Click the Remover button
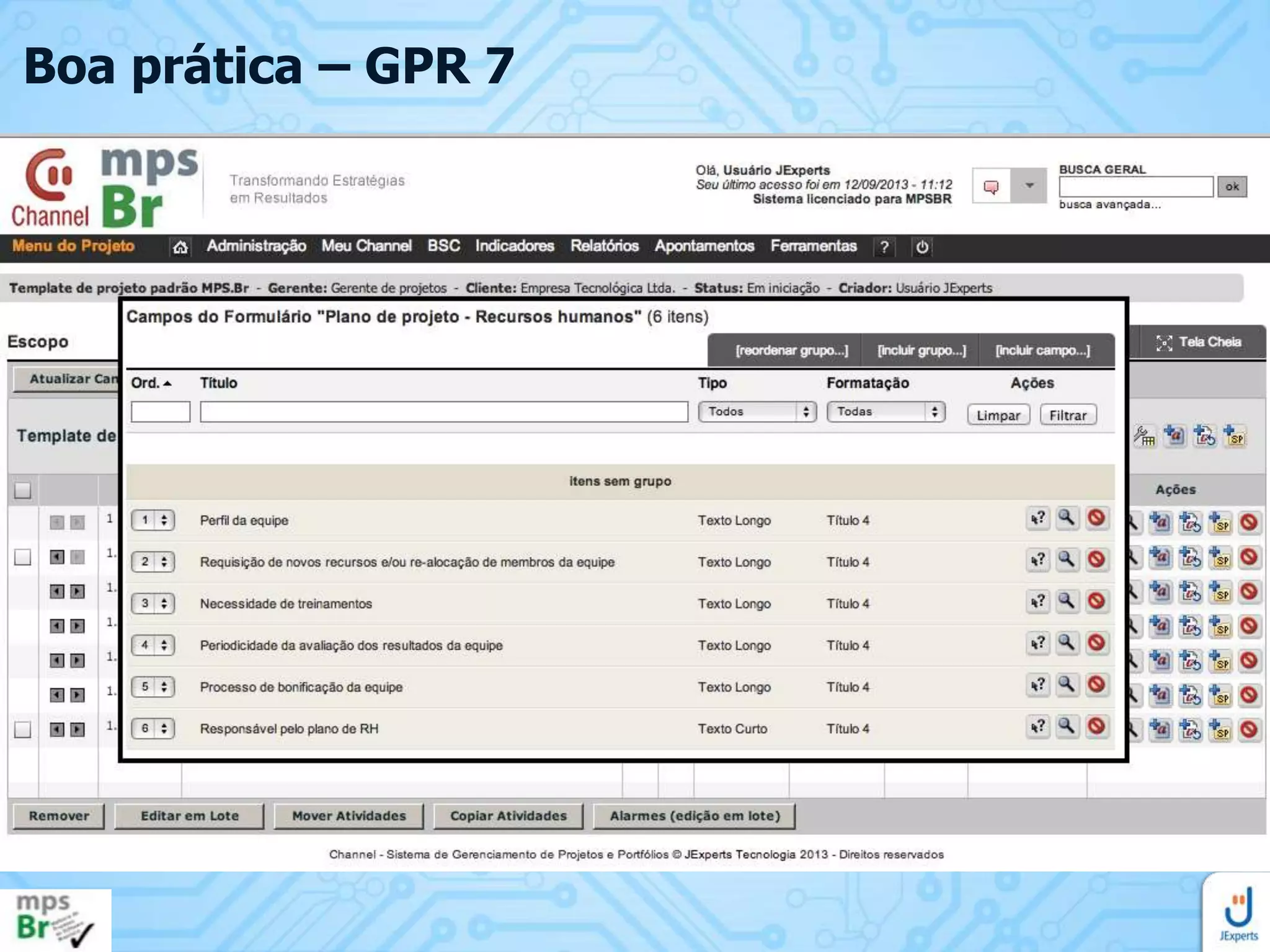The width and height of the screenshot is (1270, 952). [x=59, y=816]
